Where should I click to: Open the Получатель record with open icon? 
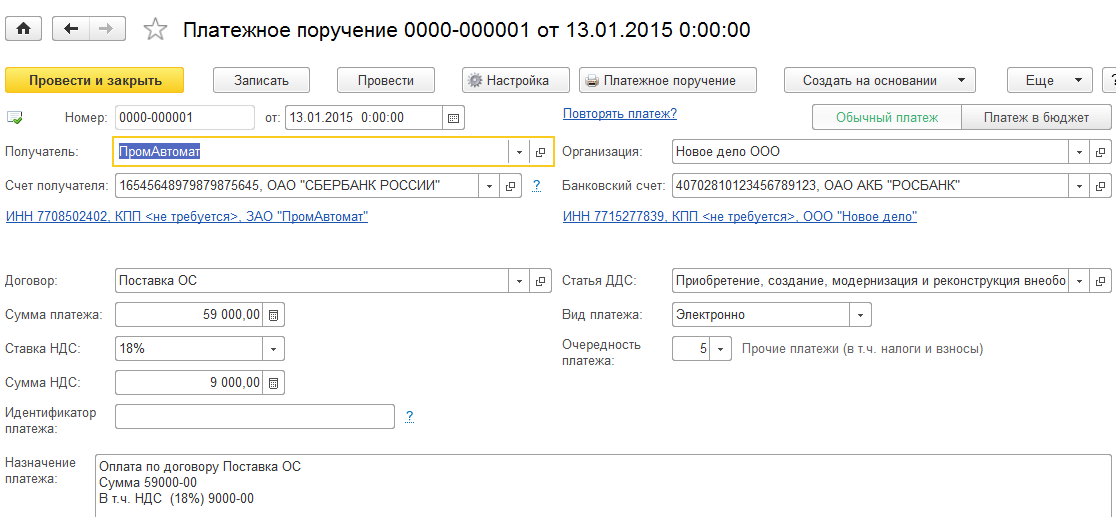pyautogui.click(x=540, y=152)
